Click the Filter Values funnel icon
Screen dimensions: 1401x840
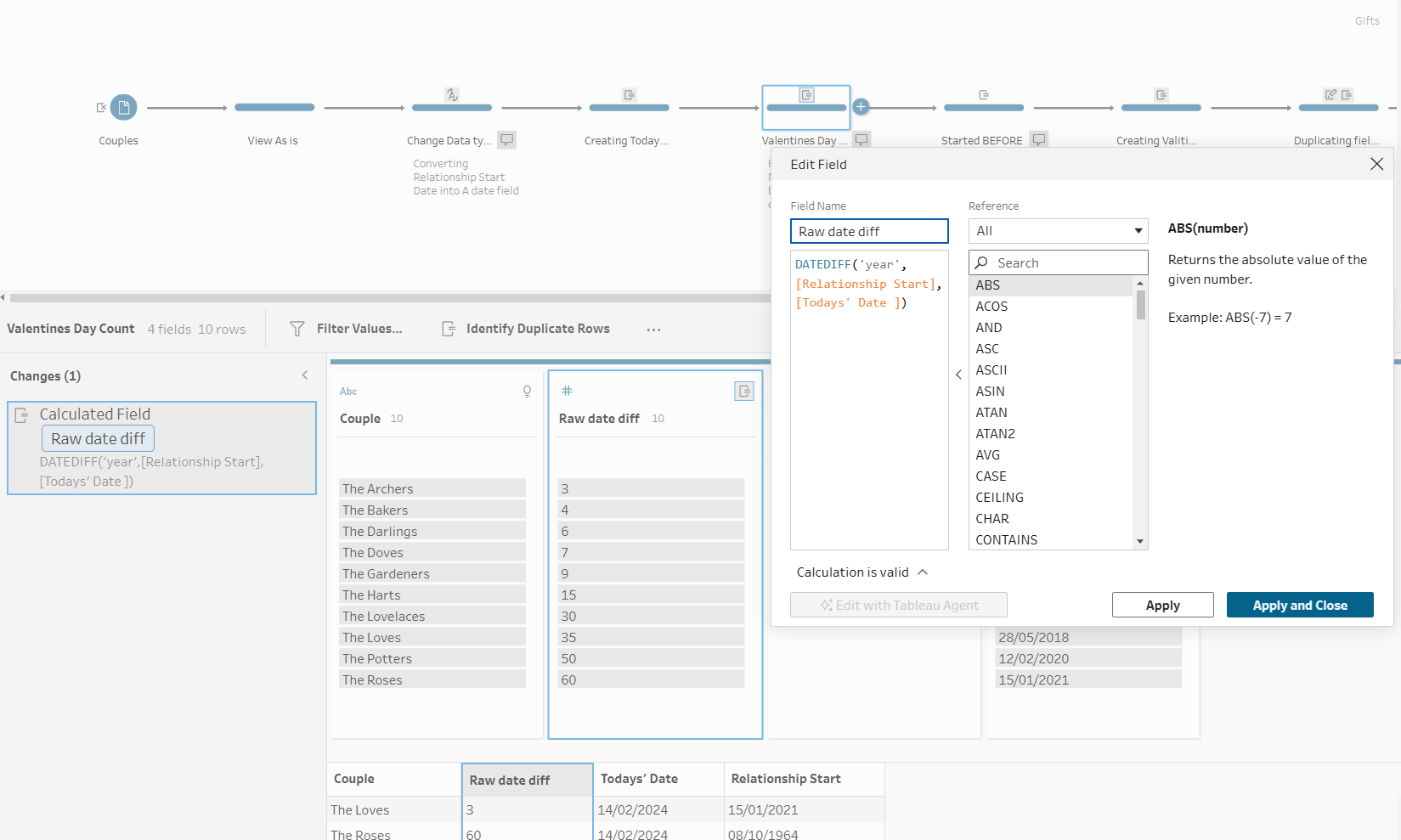point(297,329)
